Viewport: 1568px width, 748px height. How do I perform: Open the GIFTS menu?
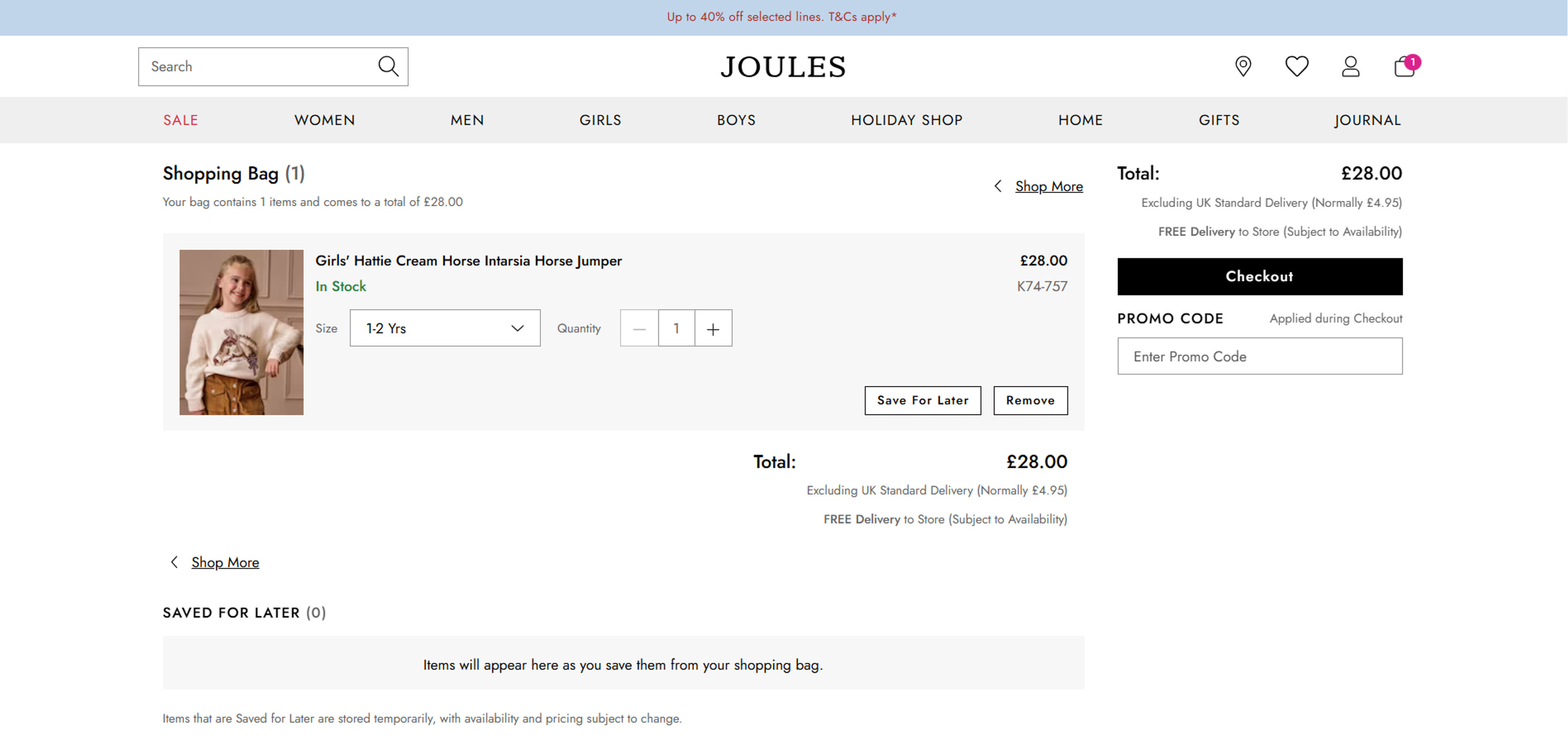pyautogui.click(x=1219, y=120)
